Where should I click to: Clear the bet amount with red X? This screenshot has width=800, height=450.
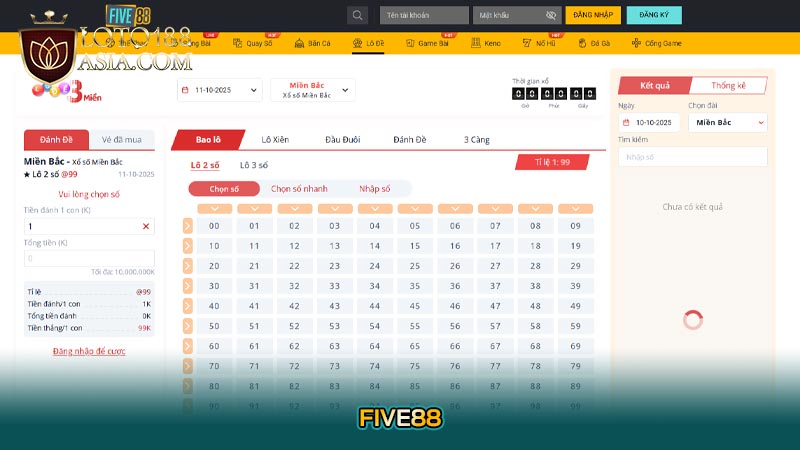click(x=146, y=226)
